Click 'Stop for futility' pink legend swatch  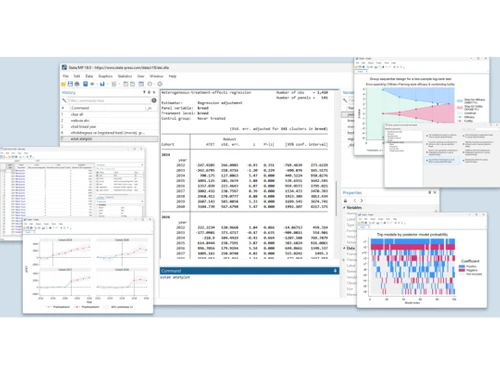coord(460,108)
